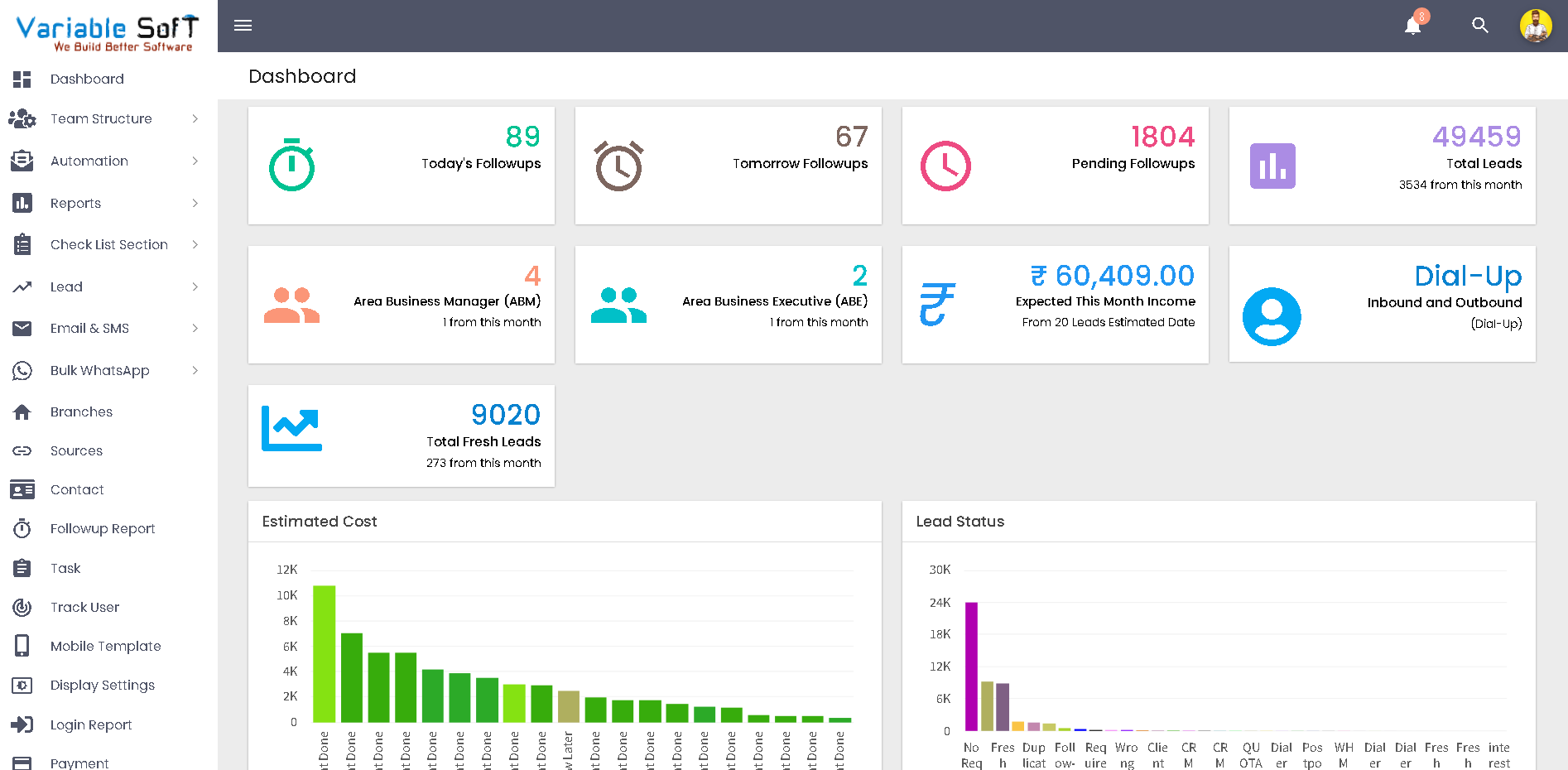
Task: Open the user profile avatar
Action: point(1536,26)
